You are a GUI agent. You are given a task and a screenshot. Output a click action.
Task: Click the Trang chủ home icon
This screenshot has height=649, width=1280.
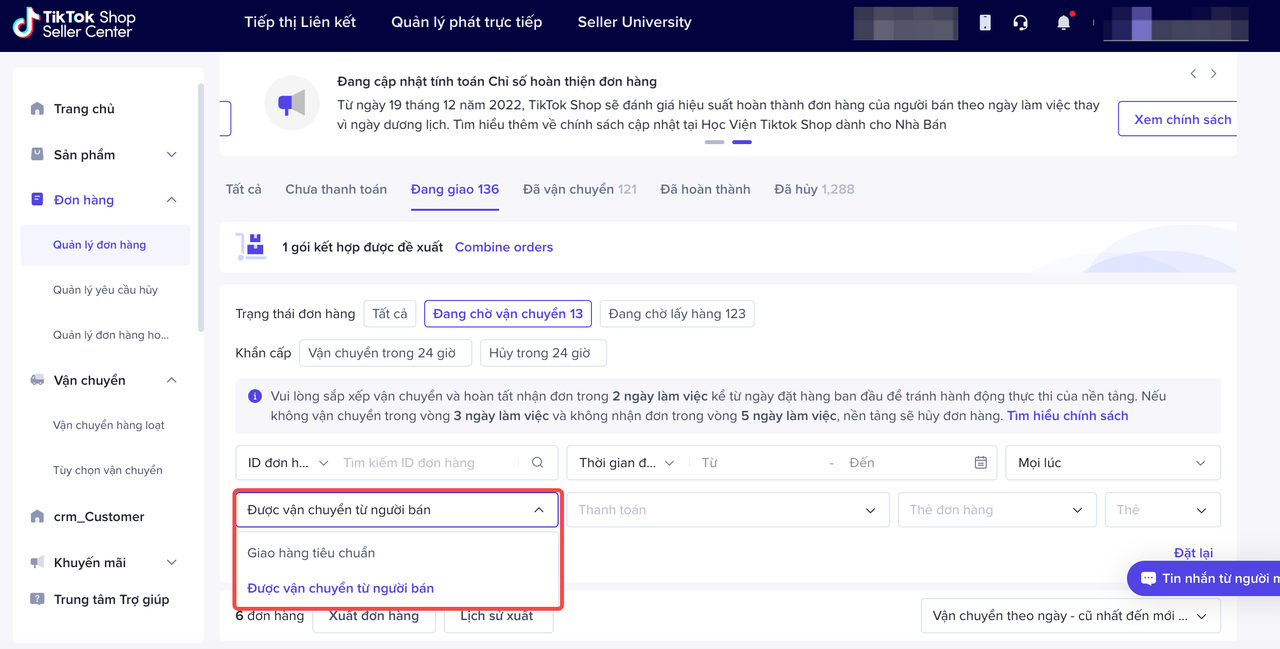[x=38, y=109]
